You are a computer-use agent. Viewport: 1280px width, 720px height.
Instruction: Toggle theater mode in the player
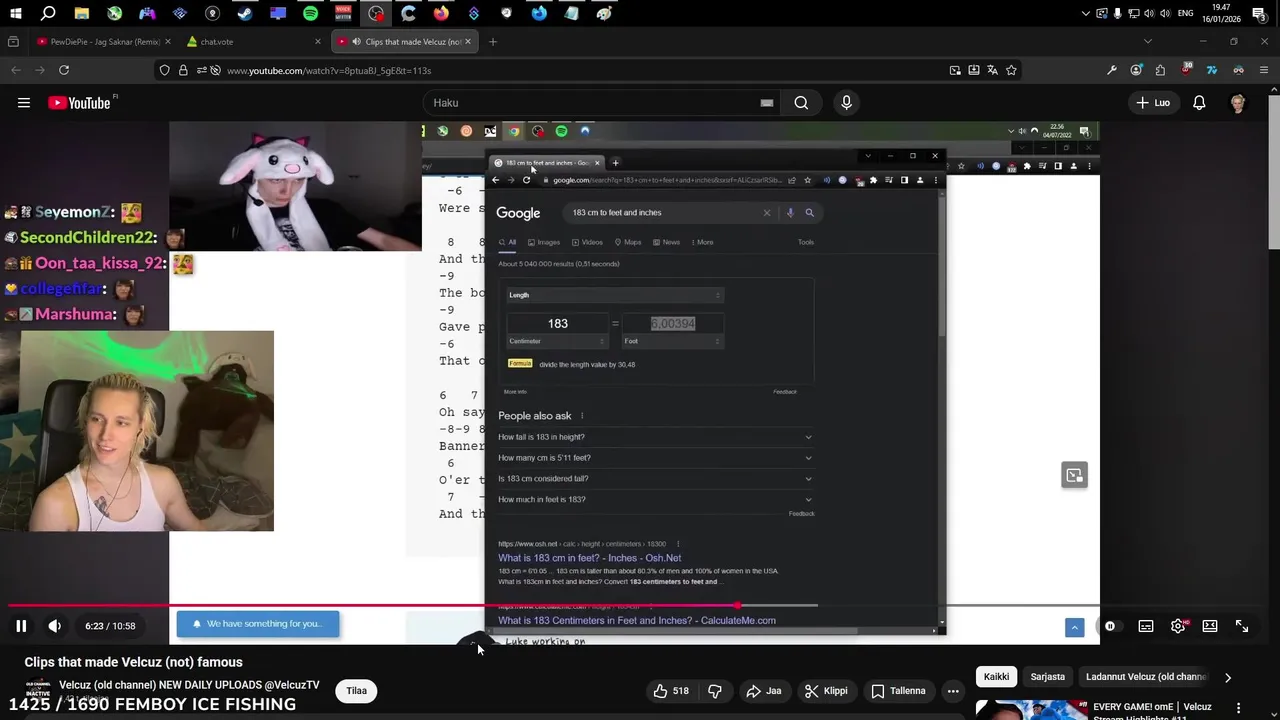(x=1210, y=626)
